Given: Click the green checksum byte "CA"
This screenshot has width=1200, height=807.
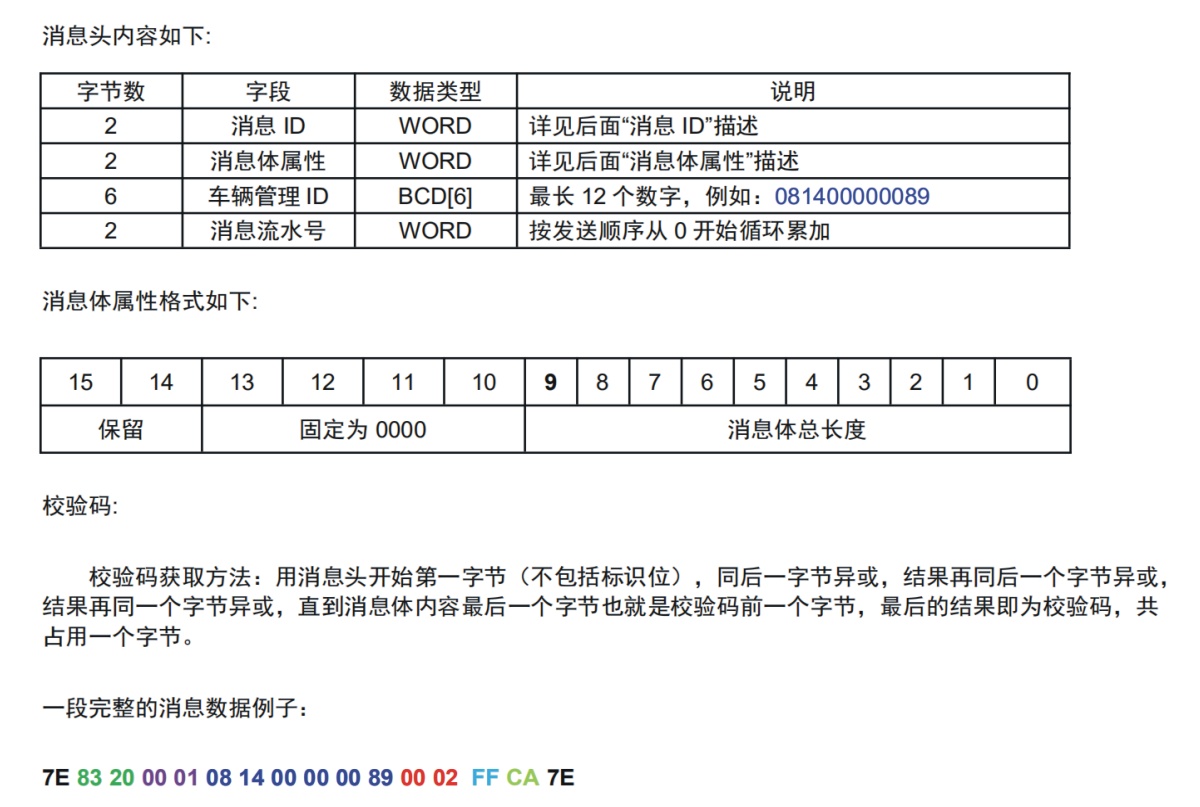Looking at the screenshot, I should 522,778.
